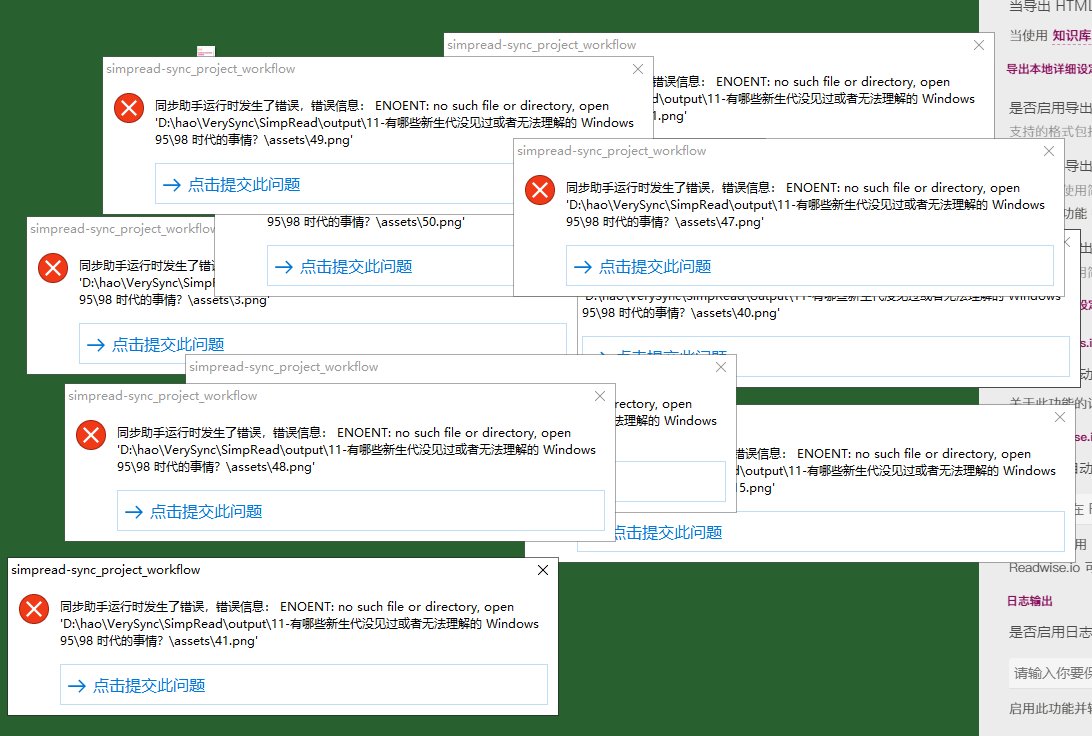This screenshot has height=736, width=1092.
Task: Close the 47.png error dialog
Action: (x=1048, y=151)
